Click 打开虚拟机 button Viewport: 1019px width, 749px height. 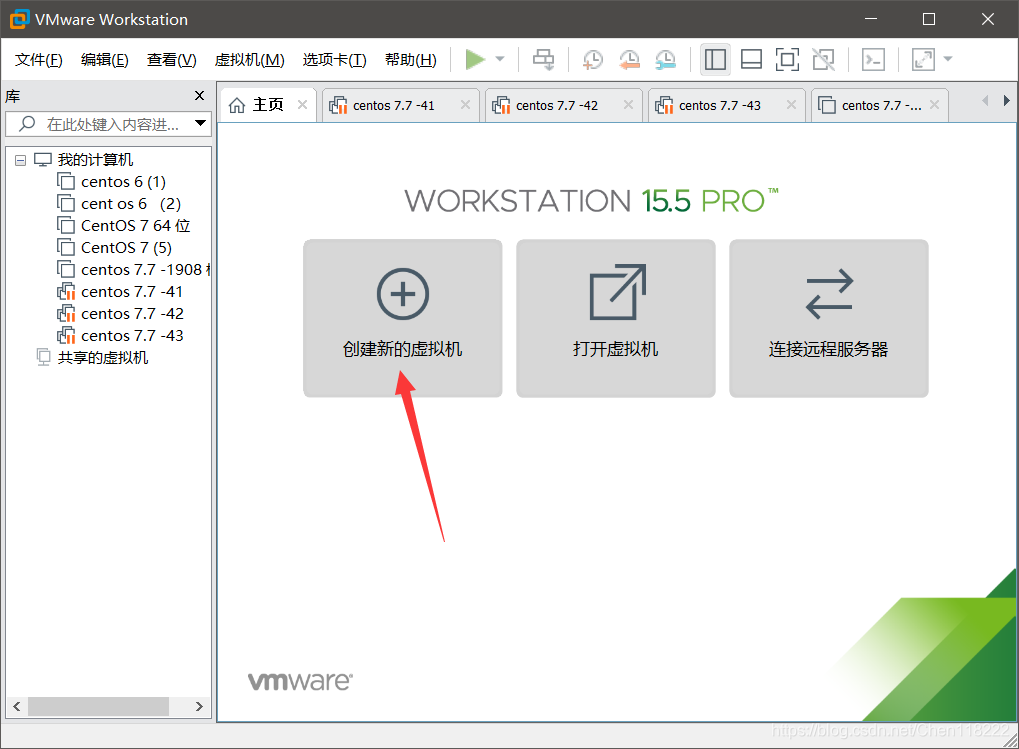pyautogui.click(x=616, y=318)
